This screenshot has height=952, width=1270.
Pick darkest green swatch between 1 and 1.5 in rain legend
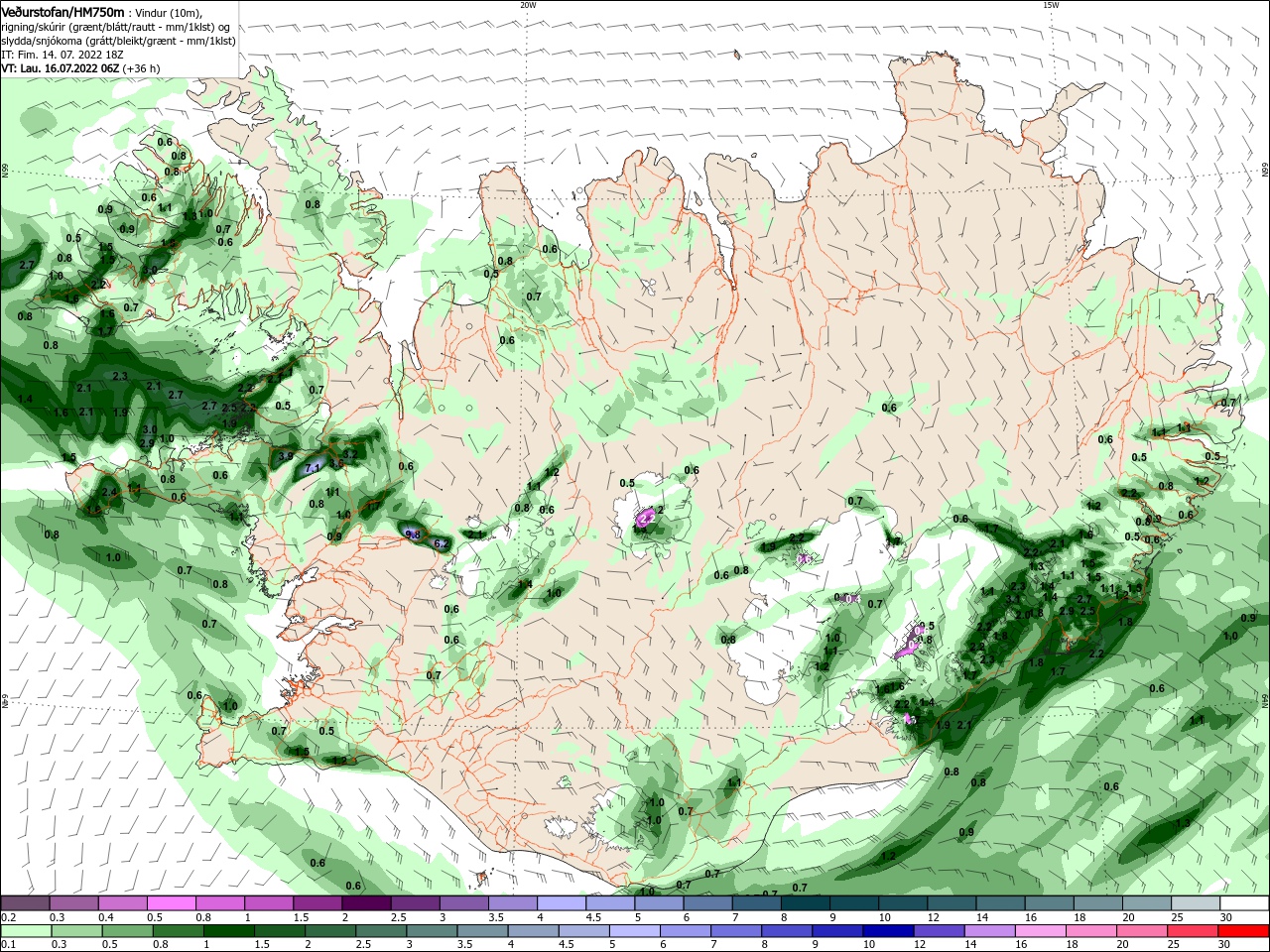click(227, 931)
